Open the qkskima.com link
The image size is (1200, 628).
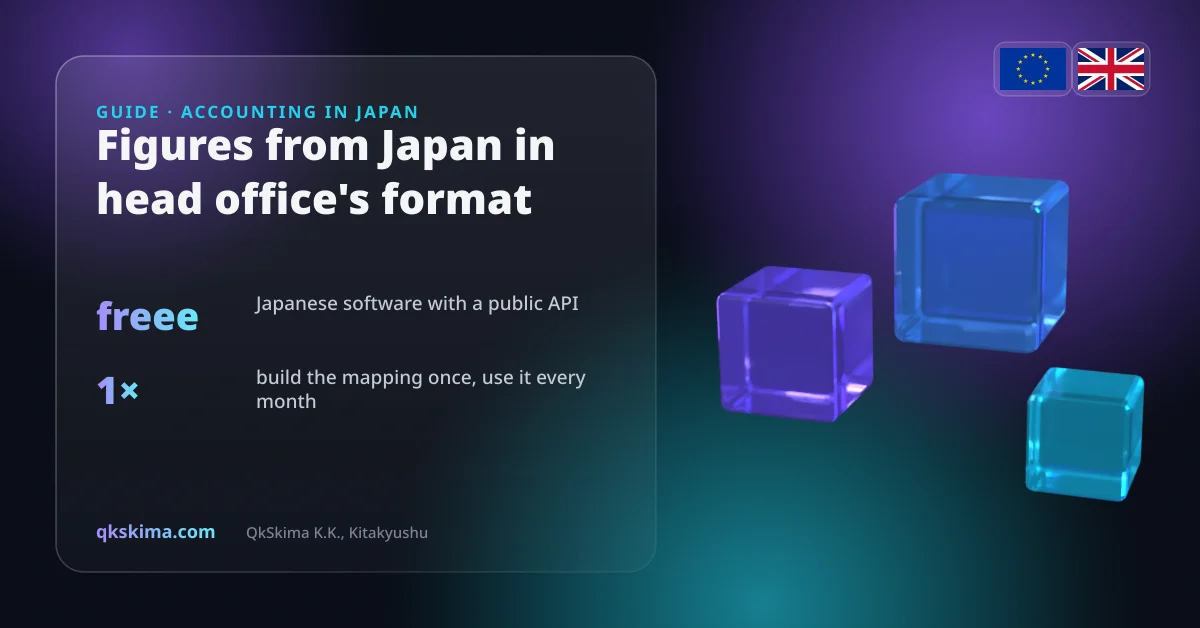155,532
